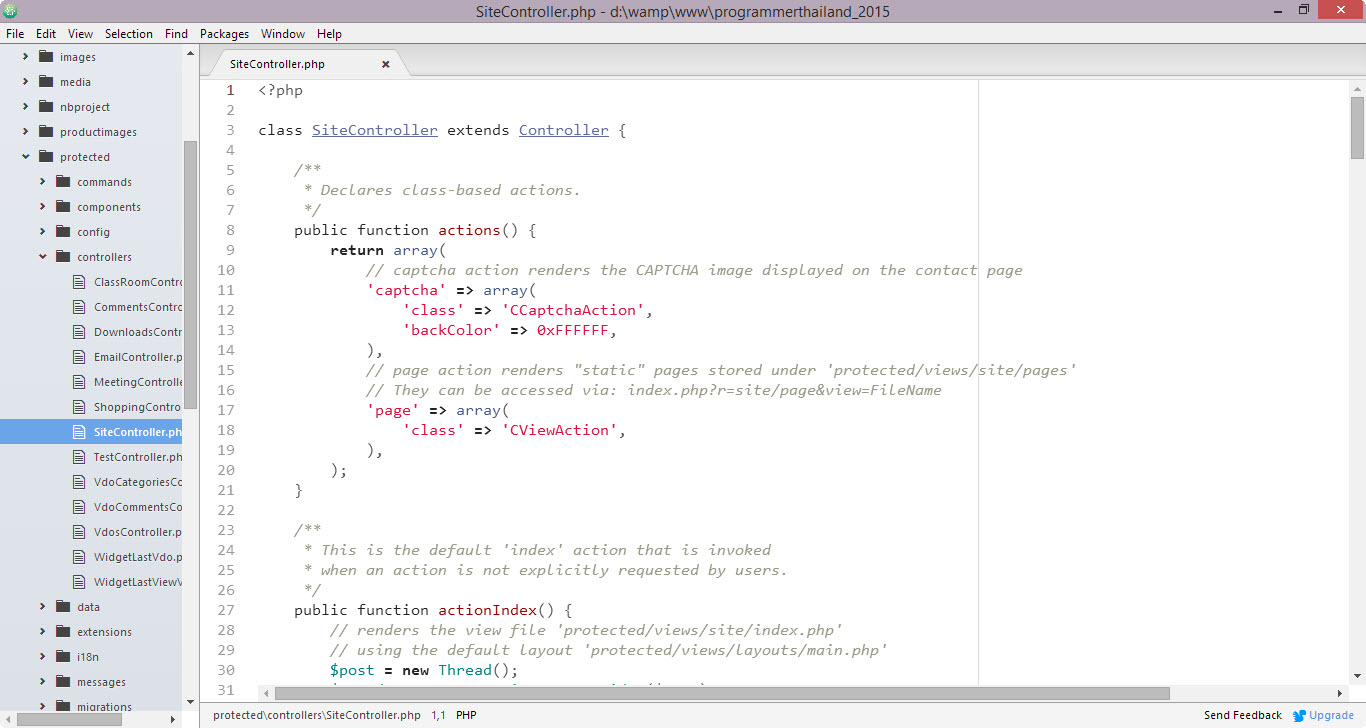Expand the images folder arrow
1366x728 pixels.
[25, 57]
